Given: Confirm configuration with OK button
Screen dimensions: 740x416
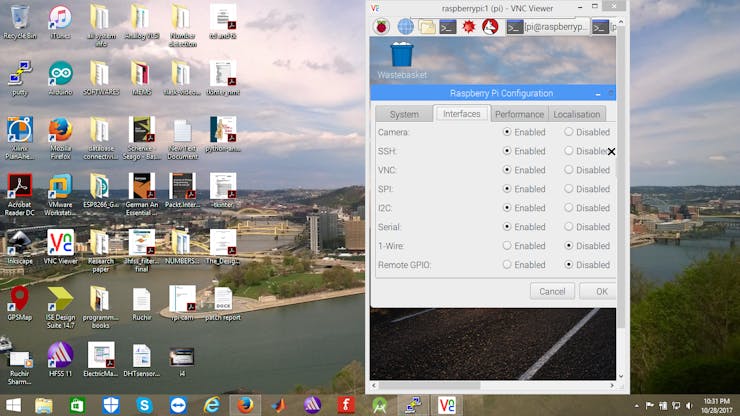Looking at the screenshot, I should (x=598, y=291).
